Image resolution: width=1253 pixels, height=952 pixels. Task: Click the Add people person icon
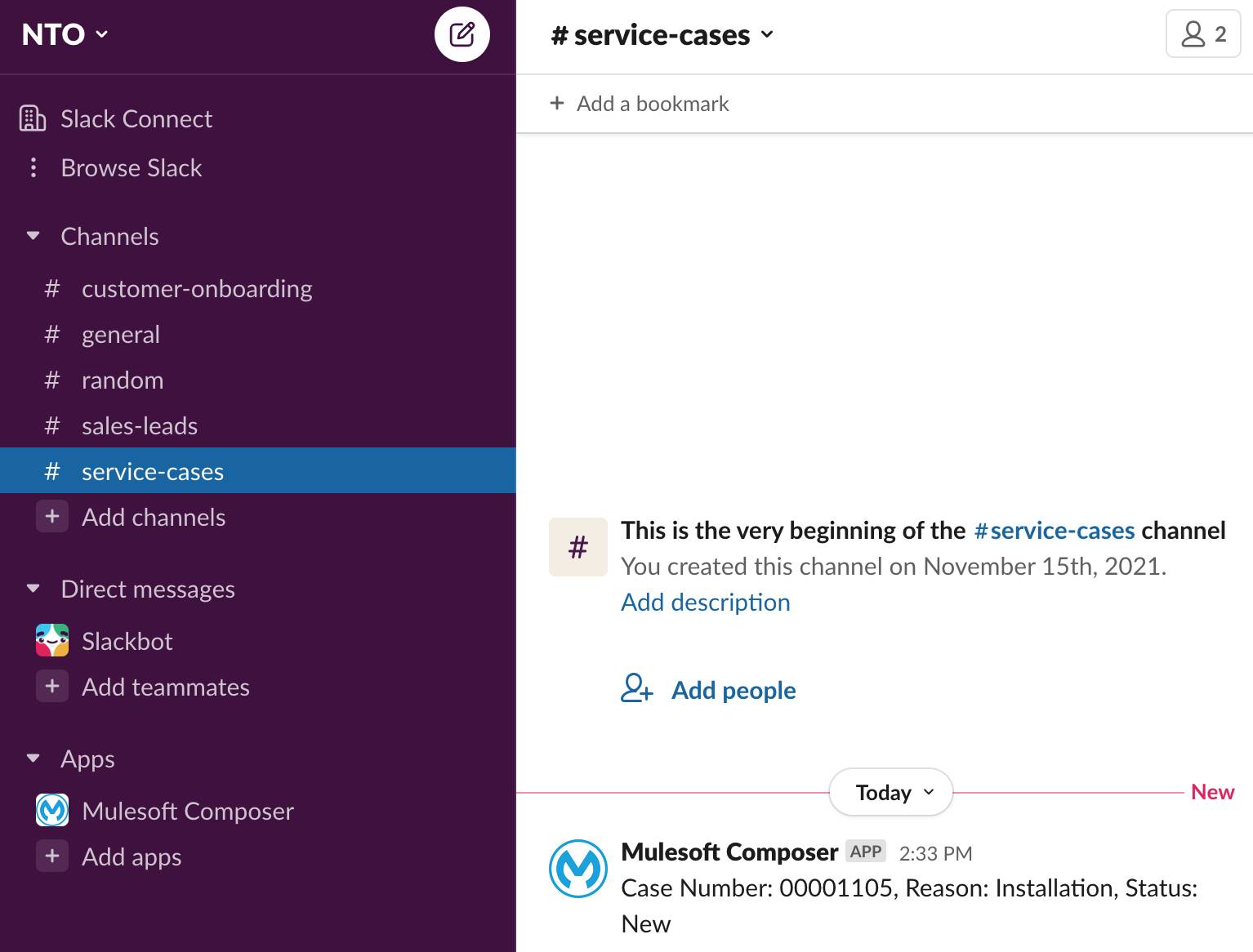point(636,688)
